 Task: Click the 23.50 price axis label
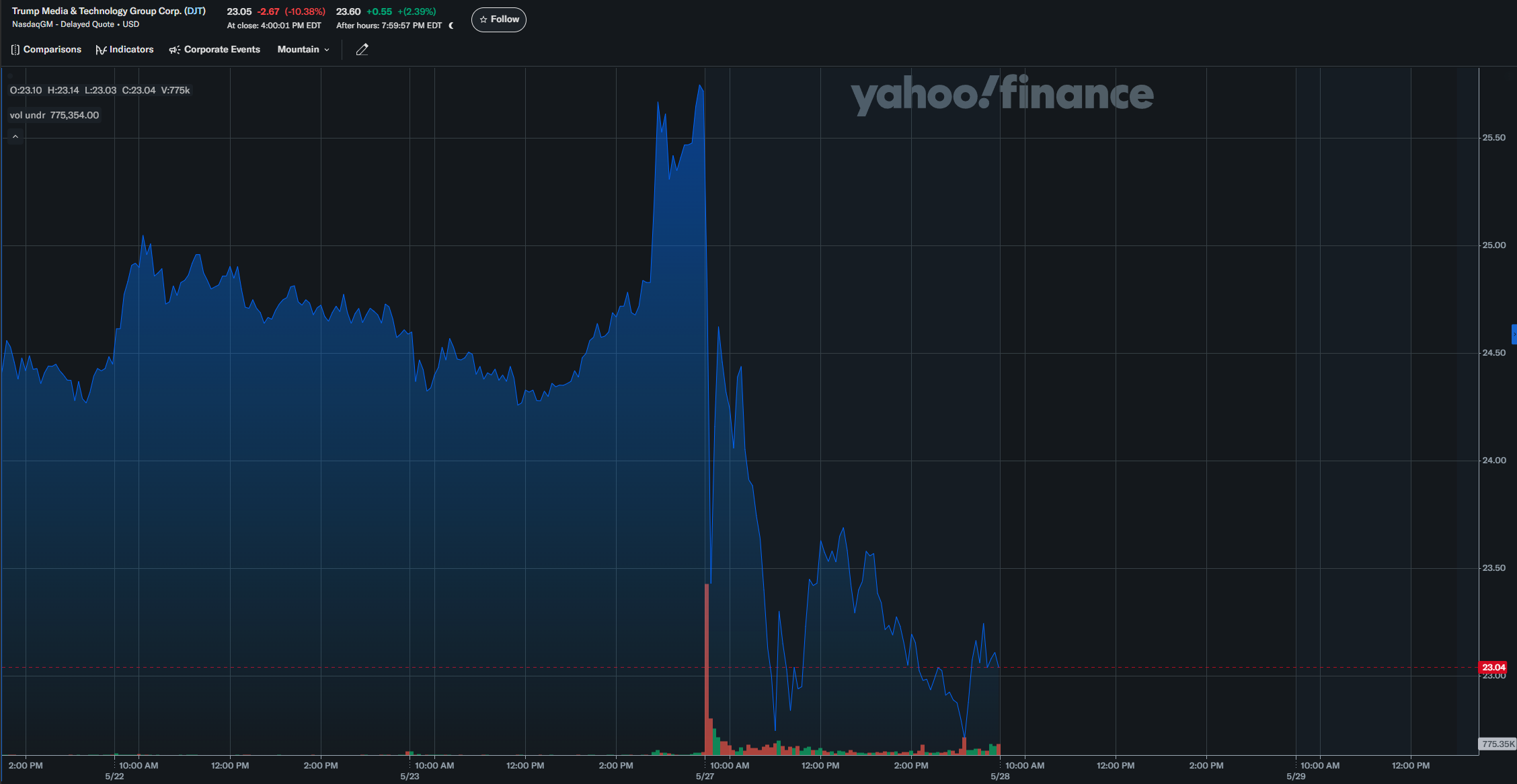(x=1494, y=568)
